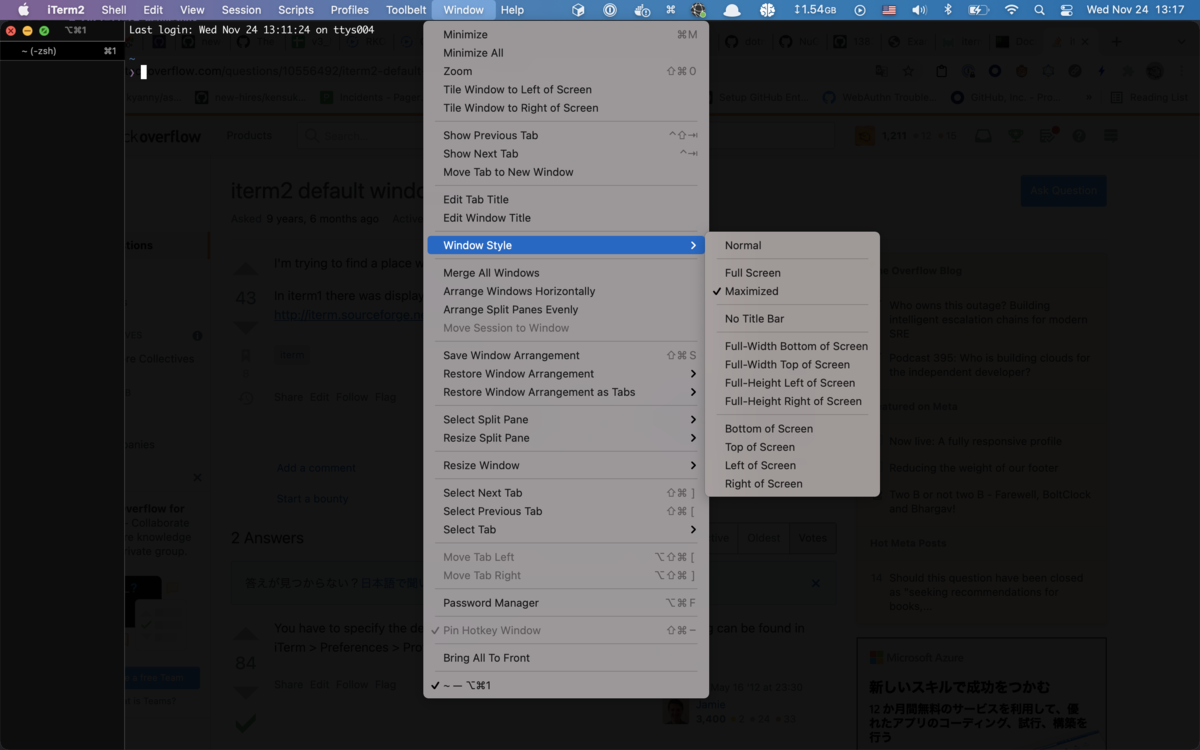Expand Resize Split Pane submenu
The width and height of the screenshot is (1200, 750).
pyautogui.click(x=566, y=438)
